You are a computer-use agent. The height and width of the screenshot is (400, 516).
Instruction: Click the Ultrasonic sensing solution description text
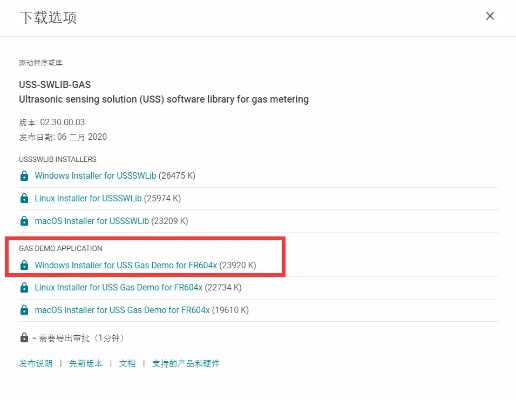tap(164, 99)
